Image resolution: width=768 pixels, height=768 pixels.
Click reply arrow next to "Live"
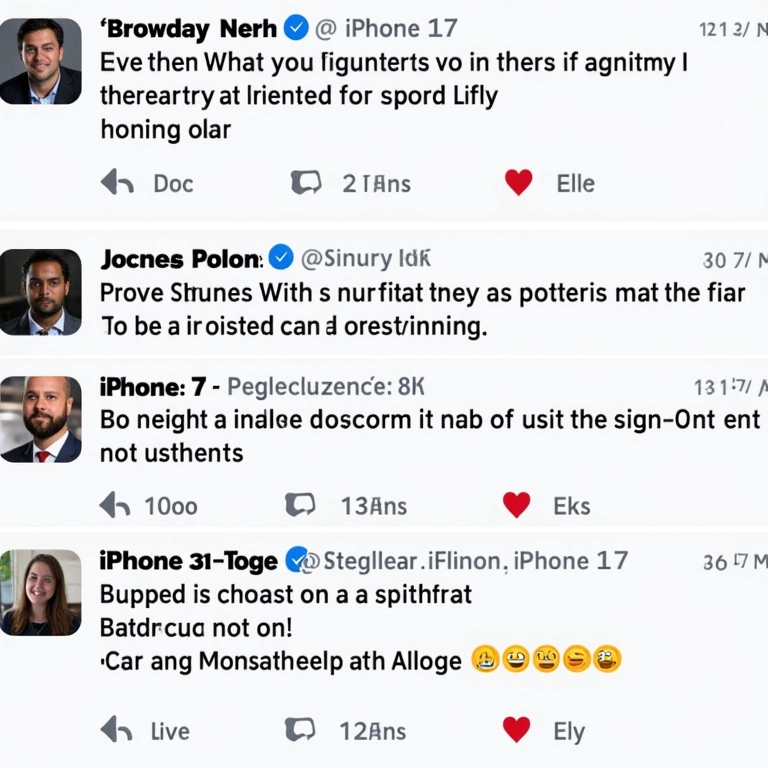tap(117, 730)
